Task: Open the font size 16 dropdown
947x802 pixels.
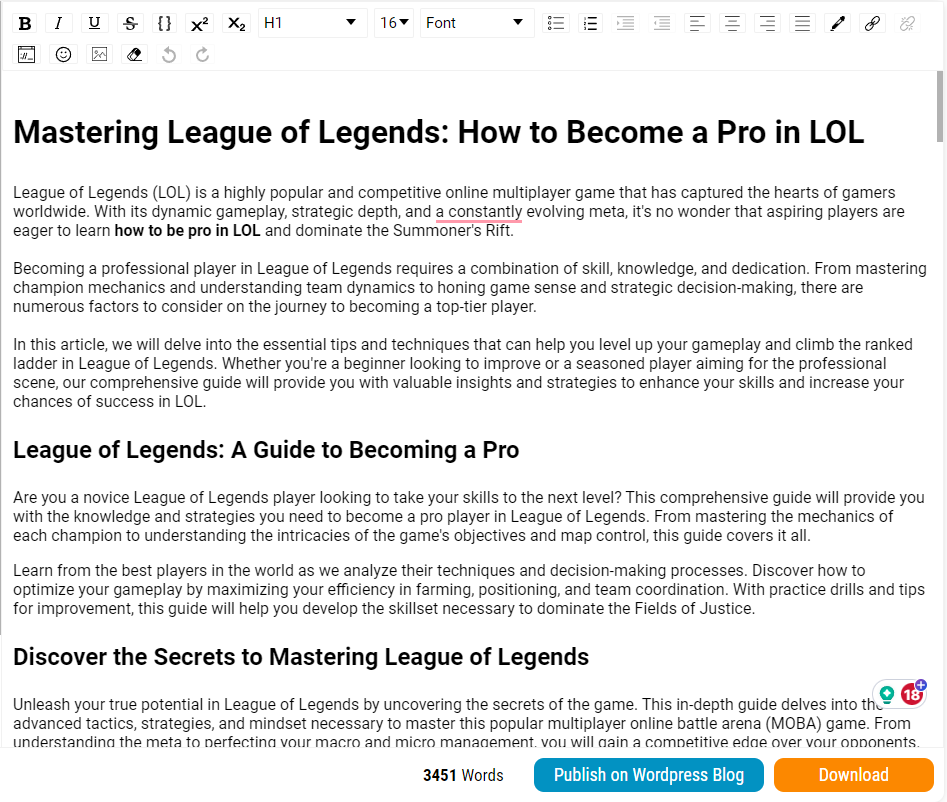Action: tap(394, 23)
